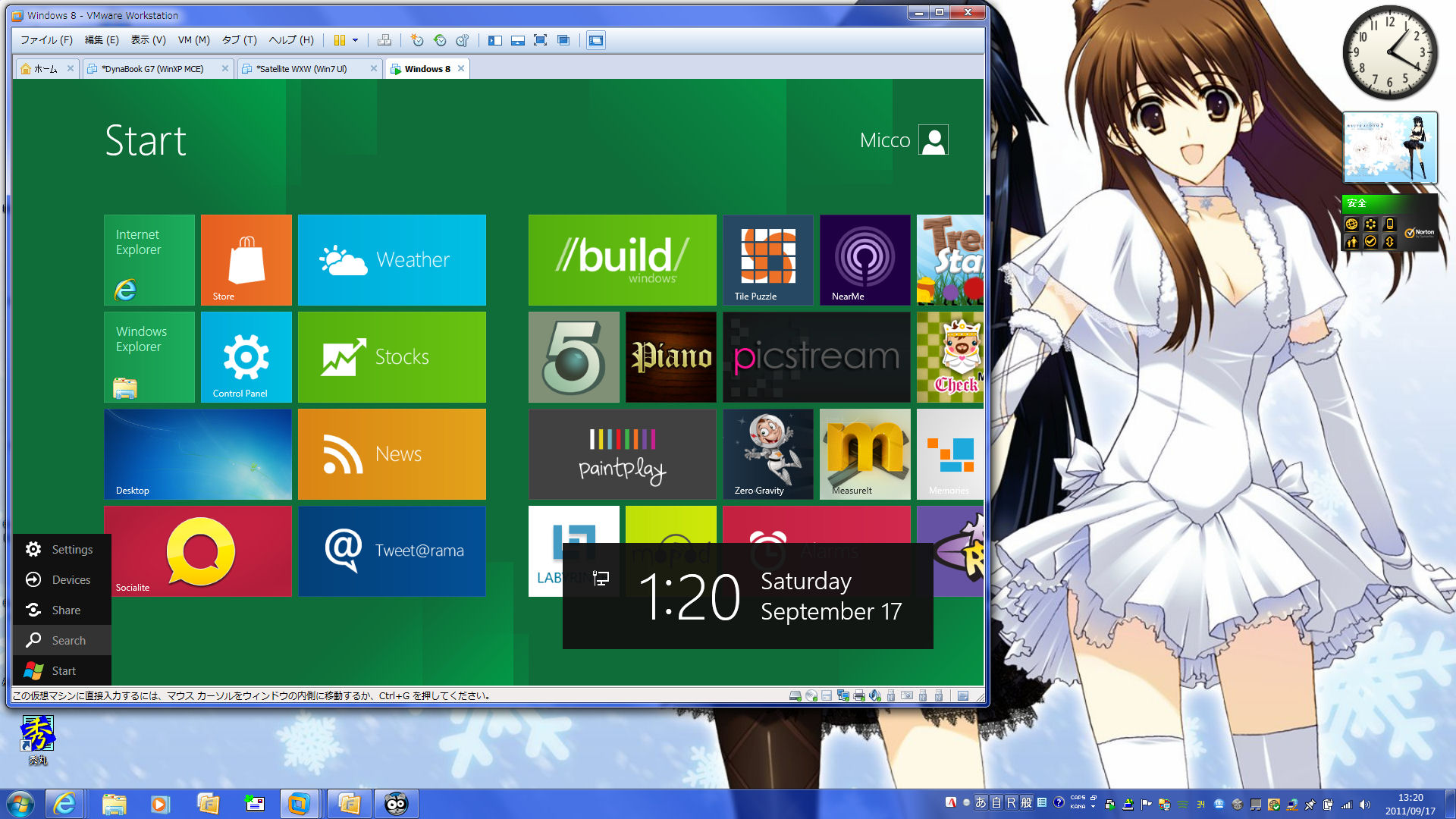The image size is (1456, 819).
Task: Switch to the Satellite WXW (Win7 Ul) tab
Action: [x=302, y=69]
